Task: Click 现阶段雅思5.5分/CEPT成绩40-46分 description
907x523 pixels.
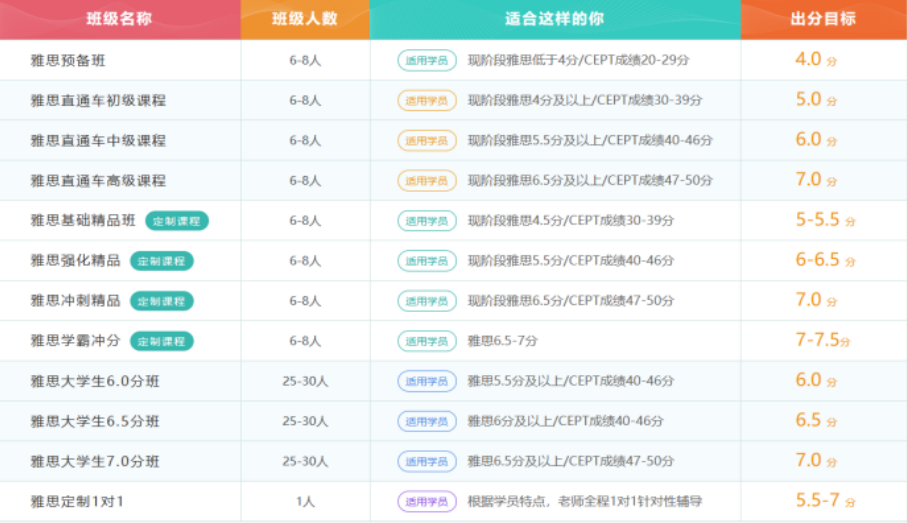Action: click(571, 261)
